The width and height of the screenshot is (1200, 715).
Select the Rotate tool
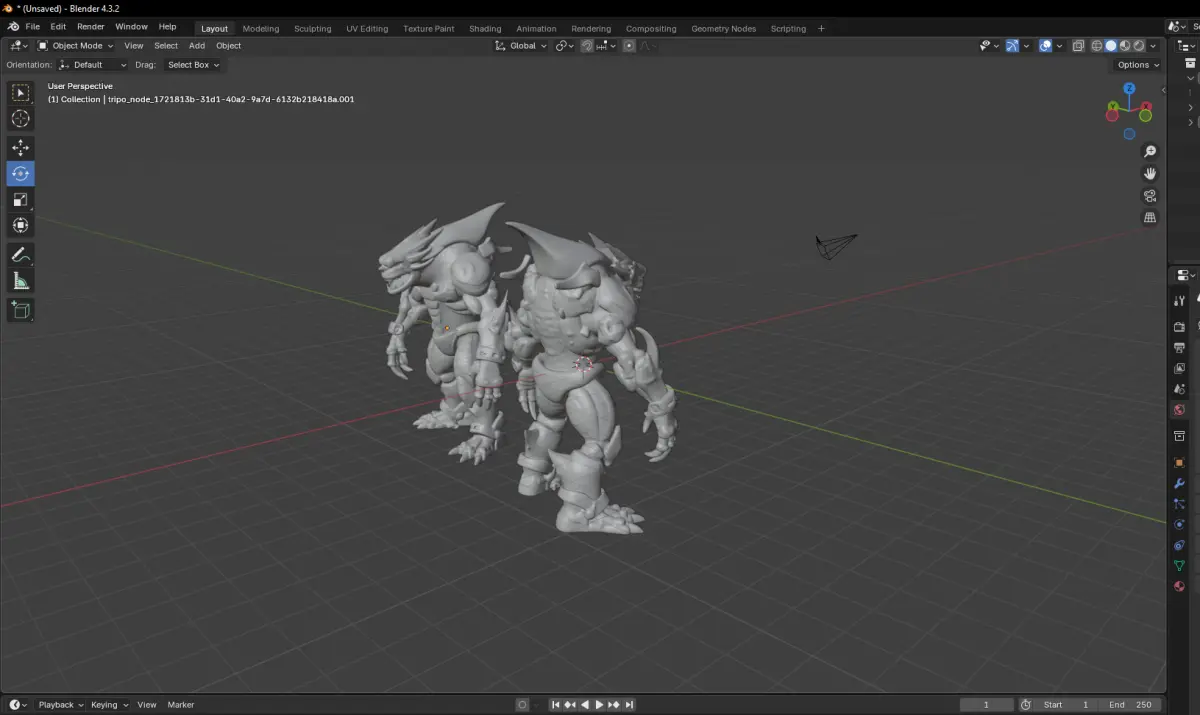[x=20, y=174]
